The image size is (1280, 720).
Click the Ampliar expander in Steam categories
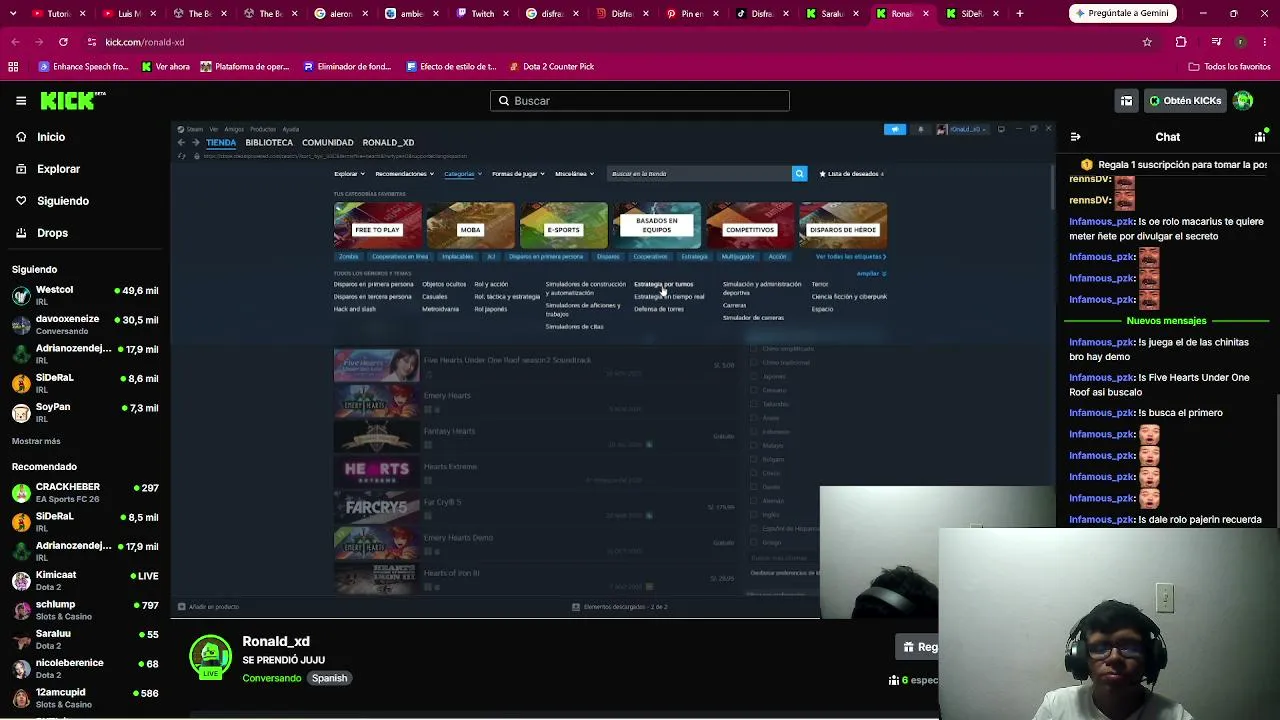click(x=871, y=274)
